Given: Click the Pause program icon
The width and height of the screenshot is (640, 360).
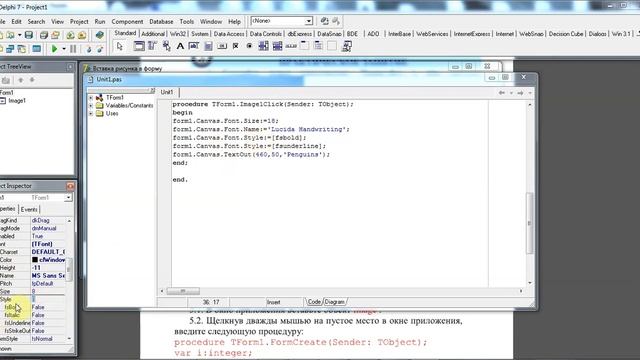Looking at the screenshot, I should 73,49.
